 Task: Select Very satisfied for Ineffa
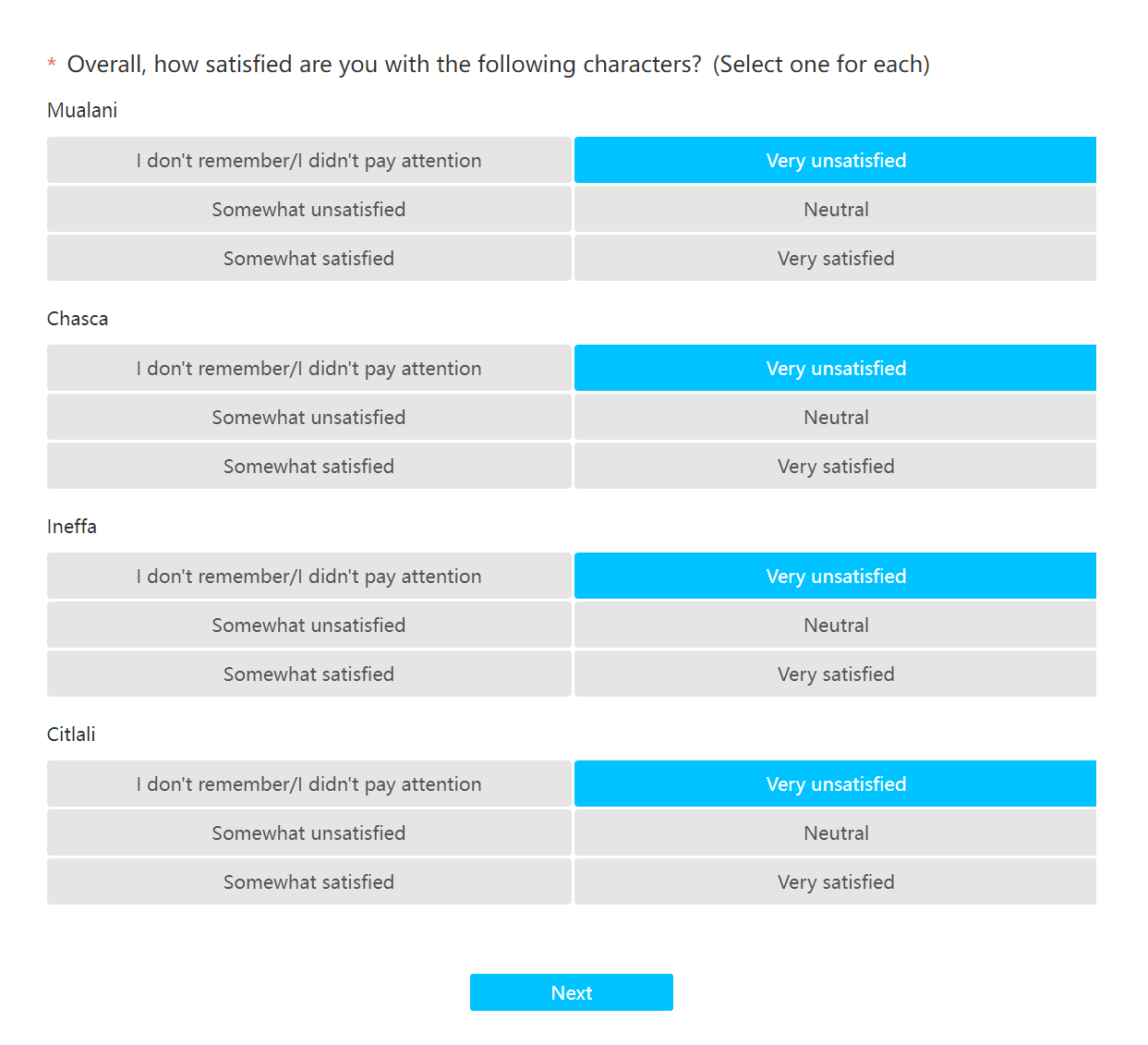point(835,674)
